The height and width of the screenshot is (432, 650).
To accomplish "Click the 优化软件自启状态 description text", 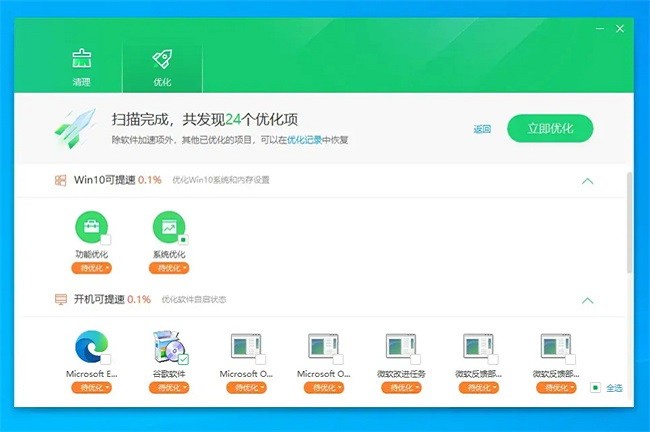I will [194, 299].
